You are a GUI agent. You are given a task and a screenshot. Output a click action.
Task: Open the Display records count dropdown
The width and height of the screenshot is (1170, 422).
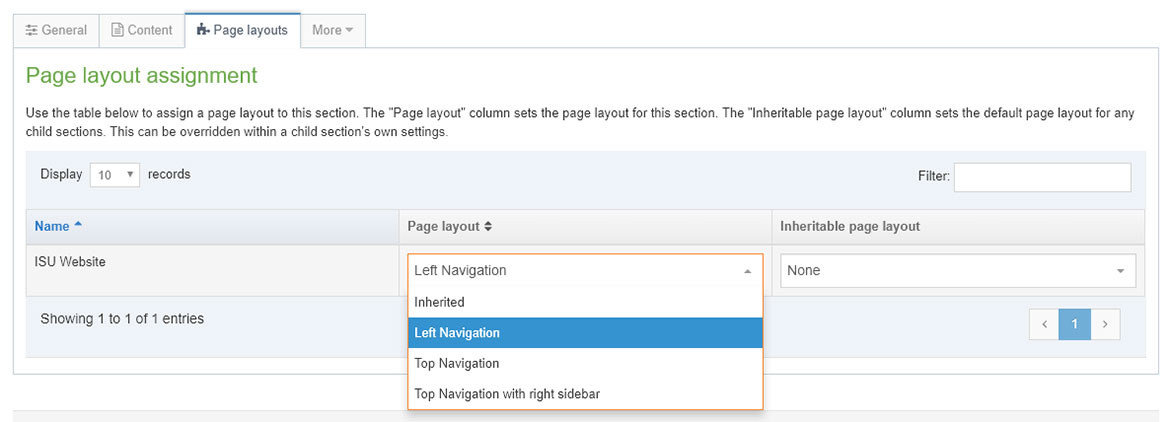tap(115, 175)
